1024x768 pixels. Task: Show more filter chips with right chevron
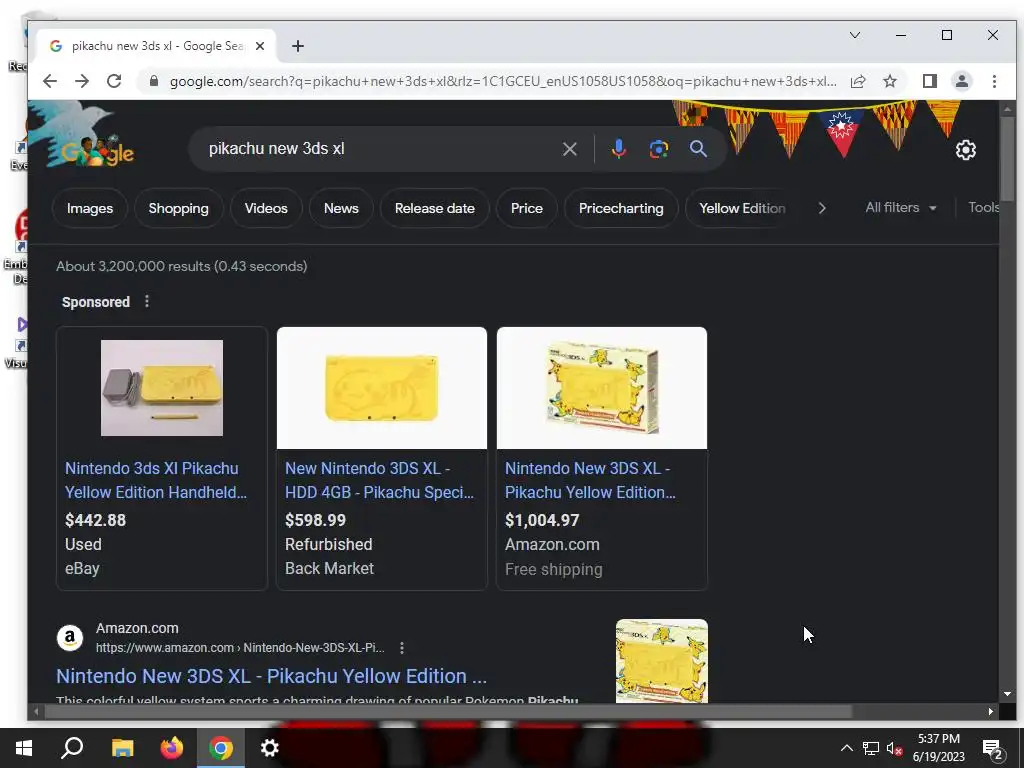coord(822,208)
